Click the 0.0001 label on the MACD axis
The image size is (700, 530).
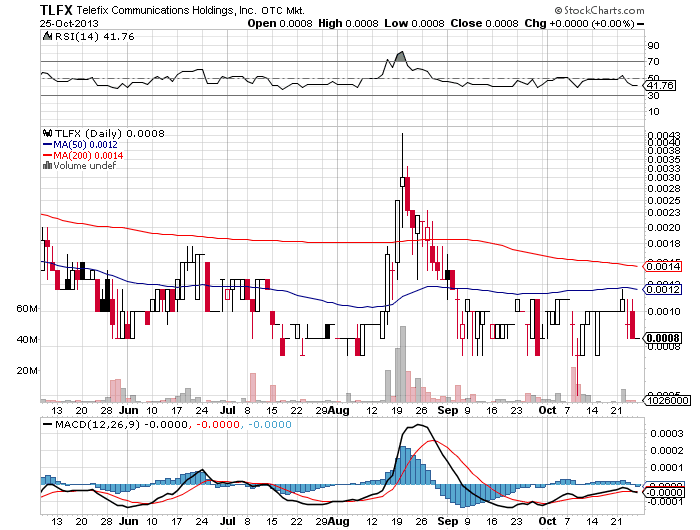(666, 467)
